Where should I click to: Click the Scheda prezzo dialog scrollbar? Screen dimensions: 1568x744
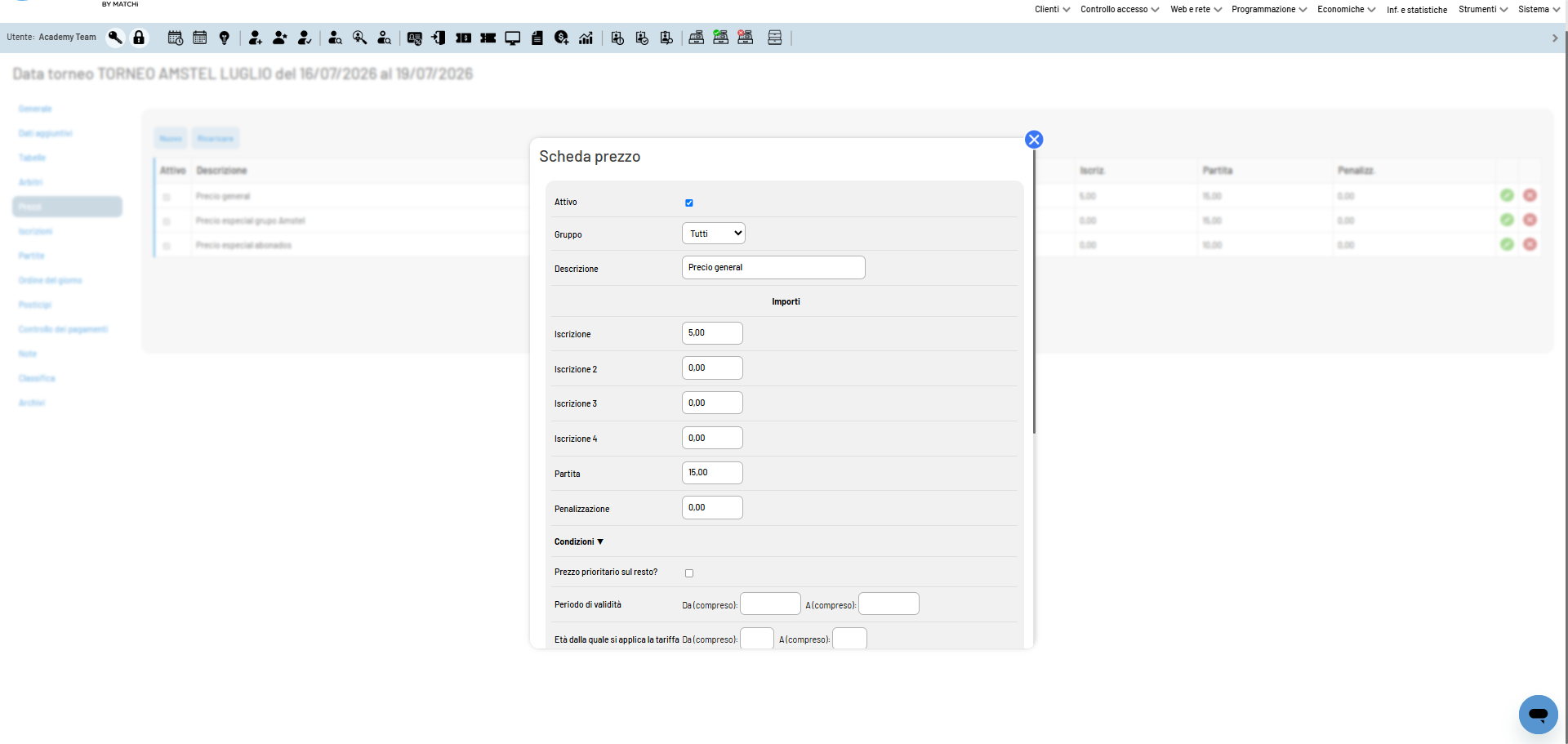pos(1034,292)
